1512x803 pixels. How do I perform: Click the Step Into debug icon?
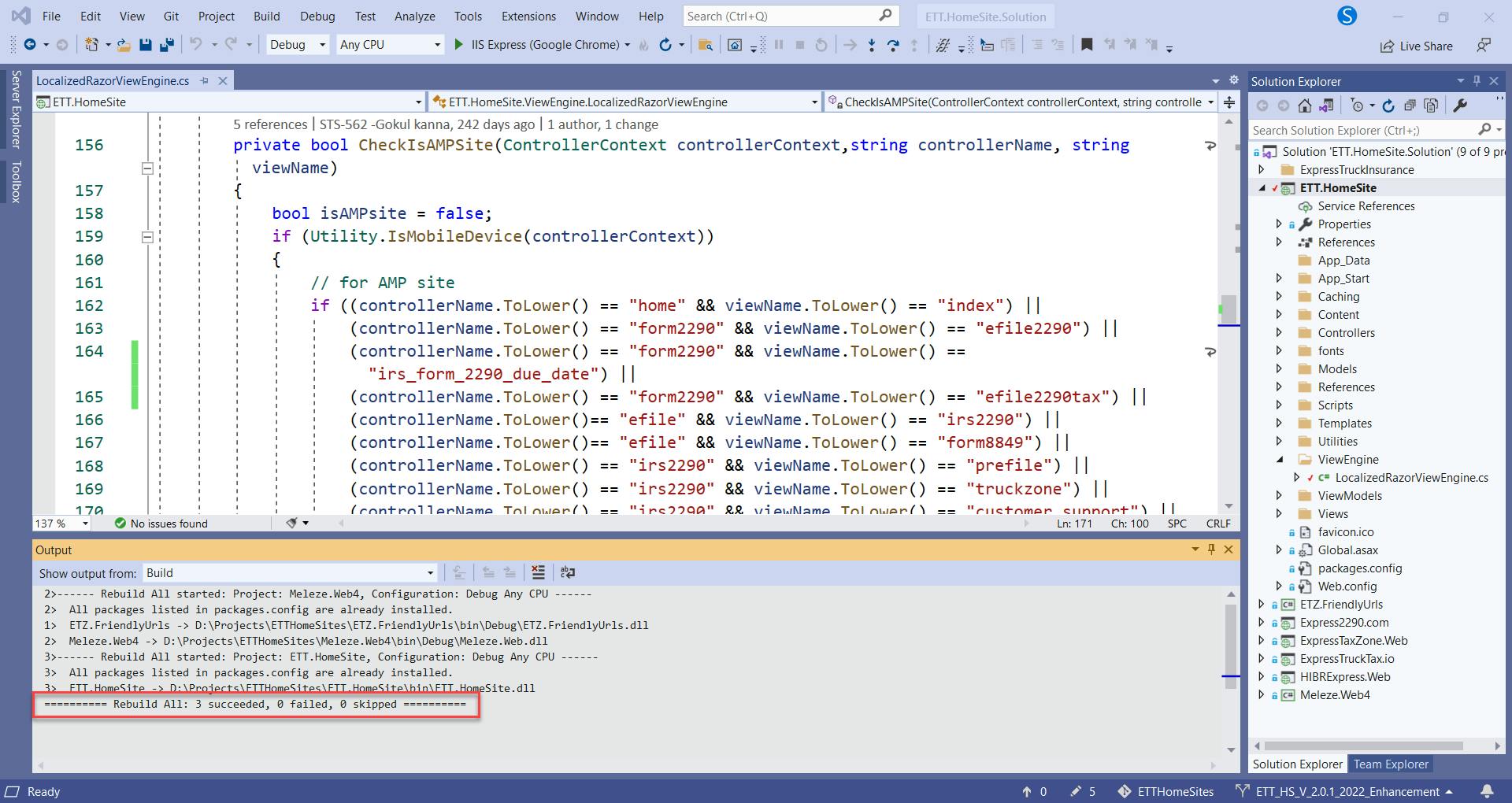[872, 45]
